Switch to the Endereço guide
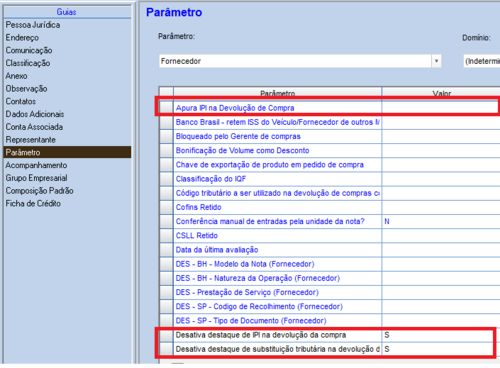This screenshot has height=368, width=500. coord(22,38)
